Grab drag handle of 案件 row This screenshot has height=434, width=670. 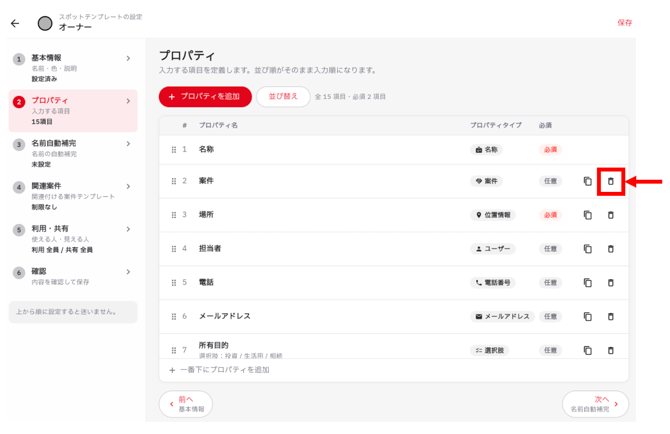click(173, 181)
